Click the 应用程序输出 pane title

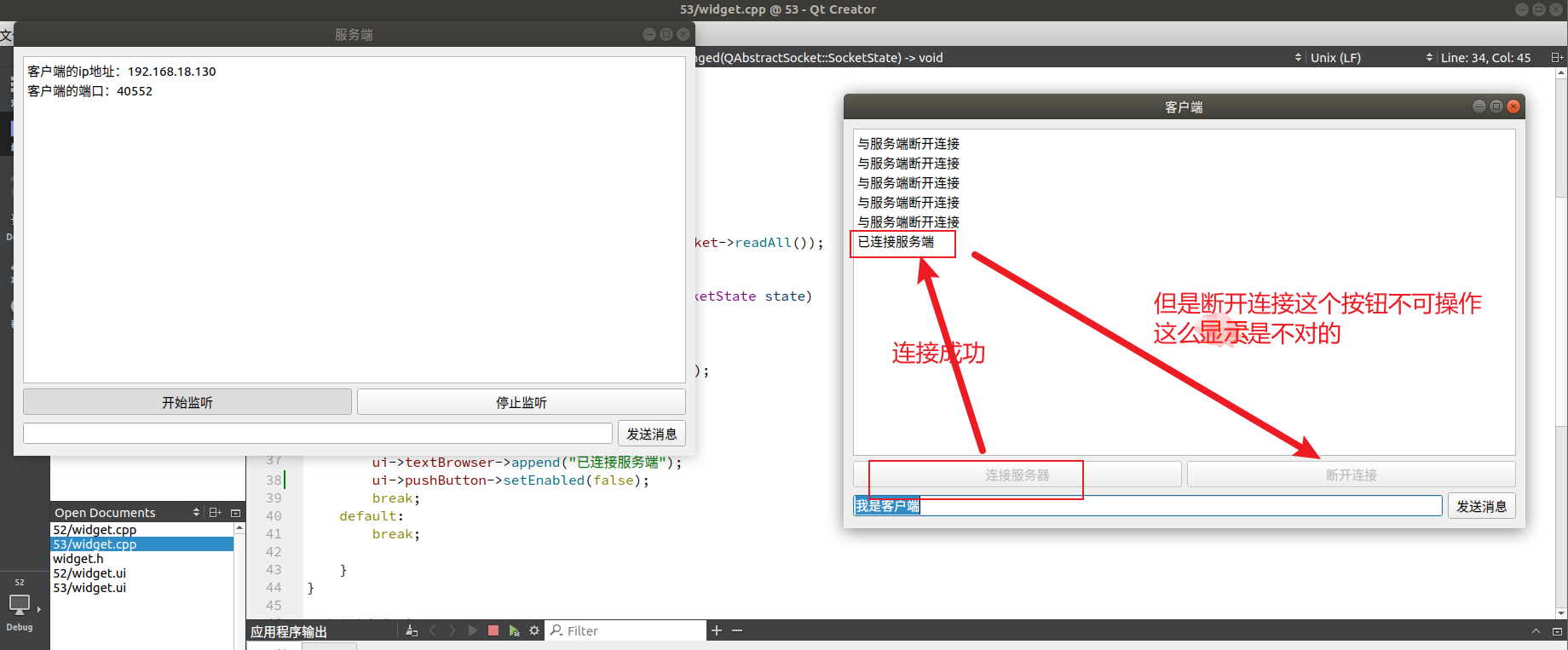coord(289,631)
